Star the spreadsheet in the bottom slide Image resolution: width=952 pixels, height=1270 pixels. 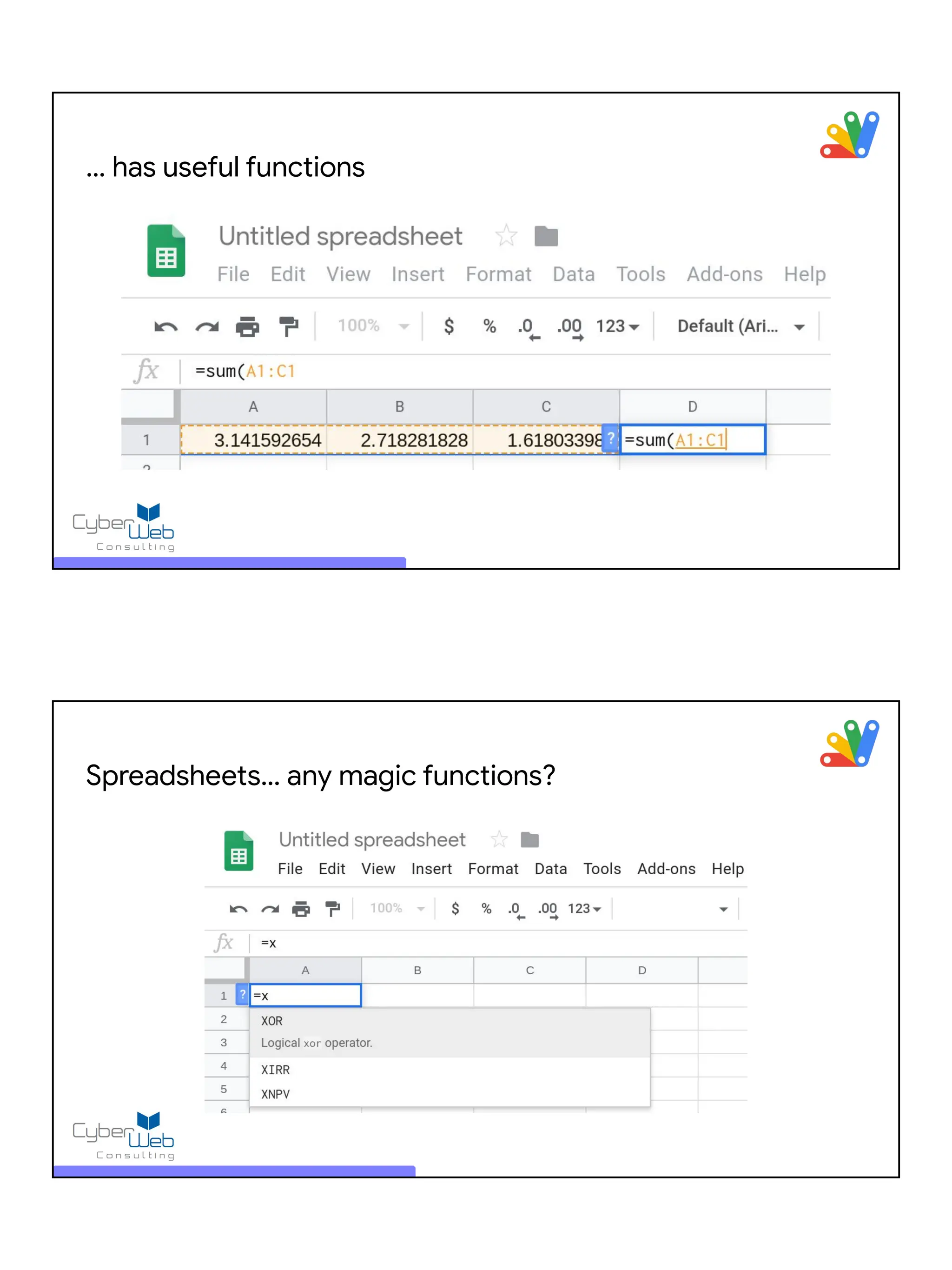pos(499,839)
